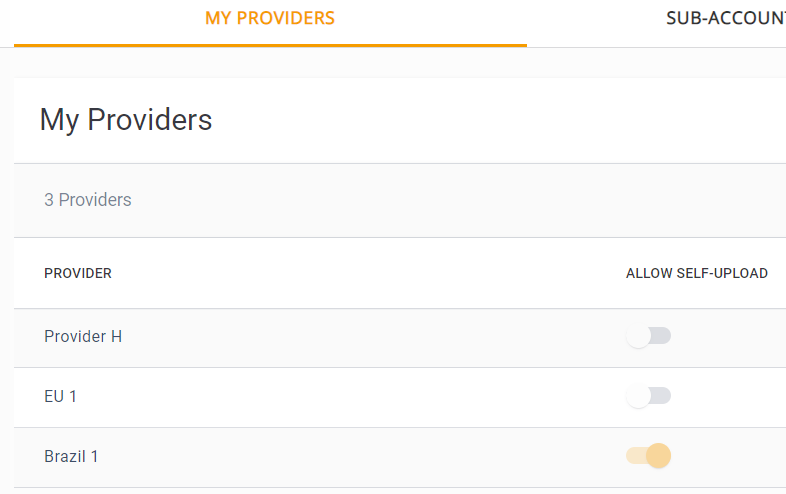
Task: Sort by the Provider column header
Action: point(78,273)
